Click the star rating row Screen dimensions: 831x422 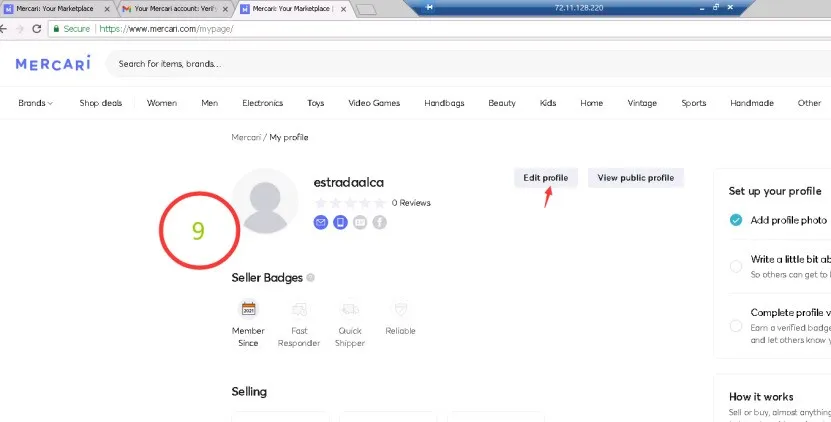350,203
